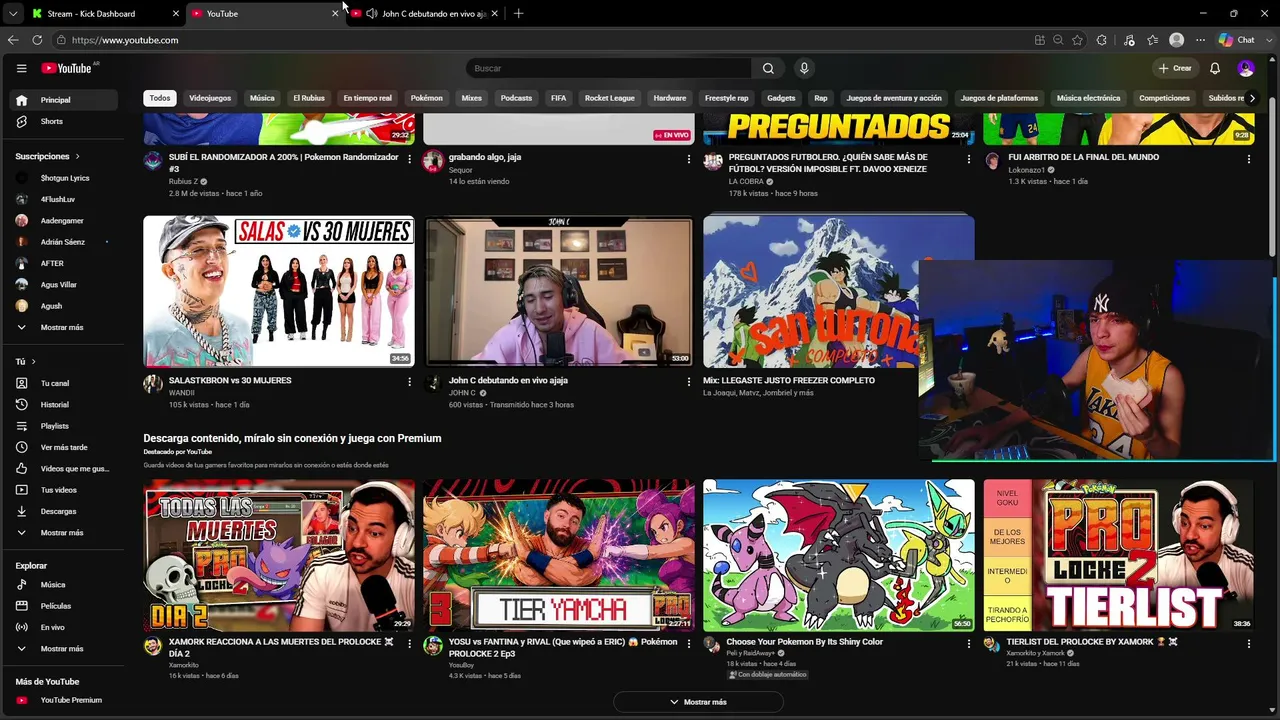Screen dimensions: 1280x720
Task: Open the browser tab list dropdown
Action: pyautogui.click(x=12, y=13)
